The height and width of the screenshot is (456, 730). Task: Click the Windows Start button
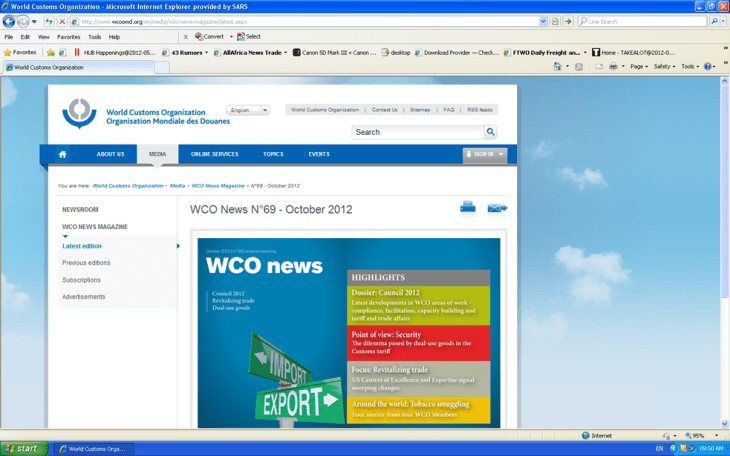[23, 449]
